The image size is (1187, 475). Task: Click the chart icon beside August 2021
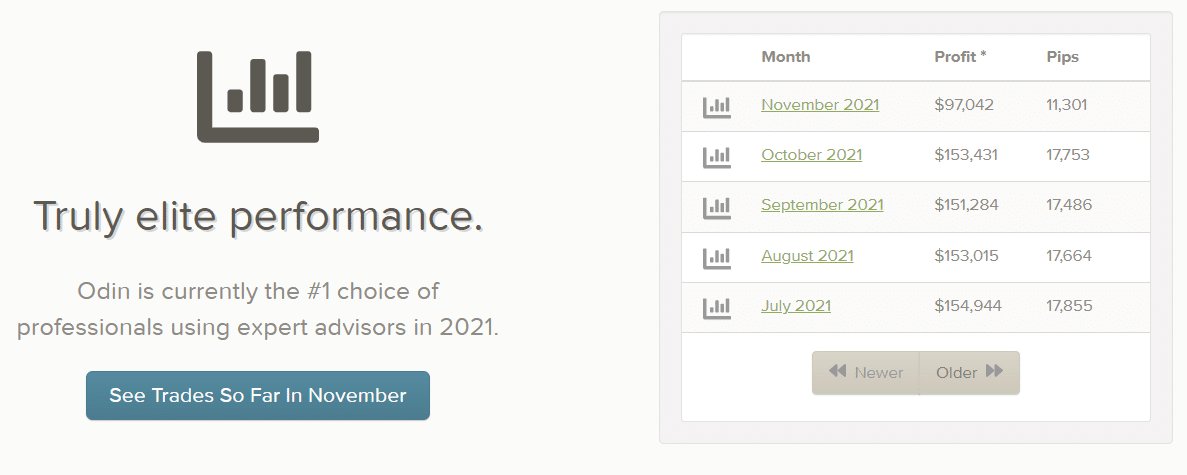point(717,257)
